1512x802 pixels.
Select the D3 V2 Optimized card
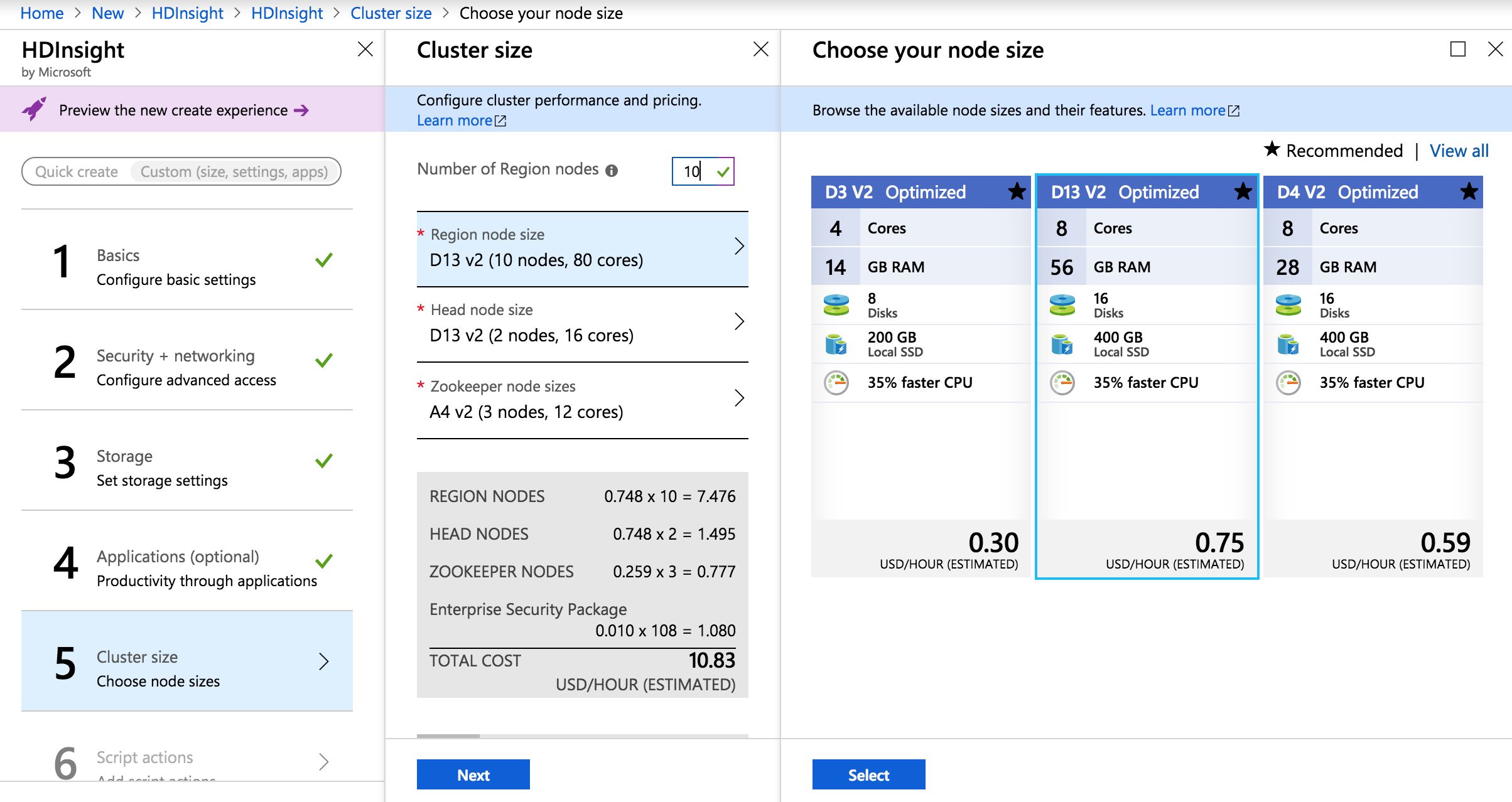click(921, 377)
